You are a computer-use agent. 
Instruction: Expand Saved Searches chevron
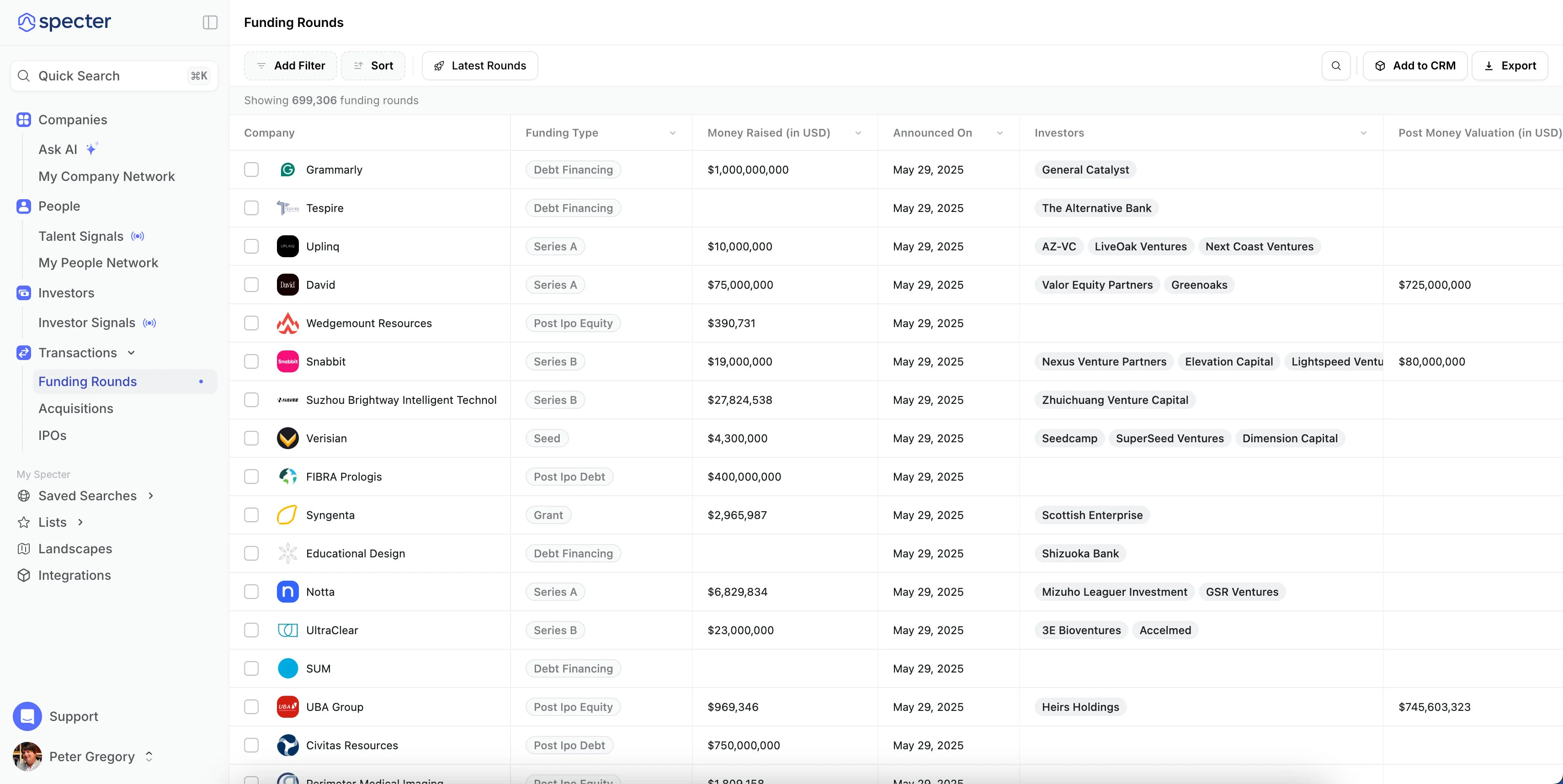pyautogui.click(x=150, y=495)
